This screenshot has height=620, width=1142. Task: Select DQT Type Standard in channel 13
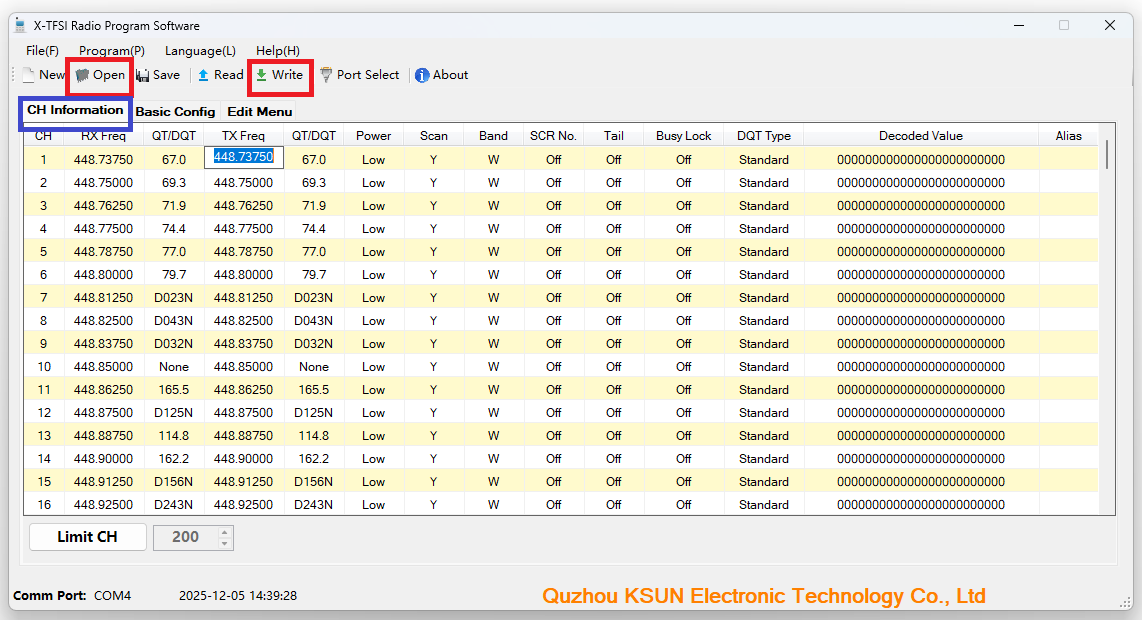pos(764,436)
